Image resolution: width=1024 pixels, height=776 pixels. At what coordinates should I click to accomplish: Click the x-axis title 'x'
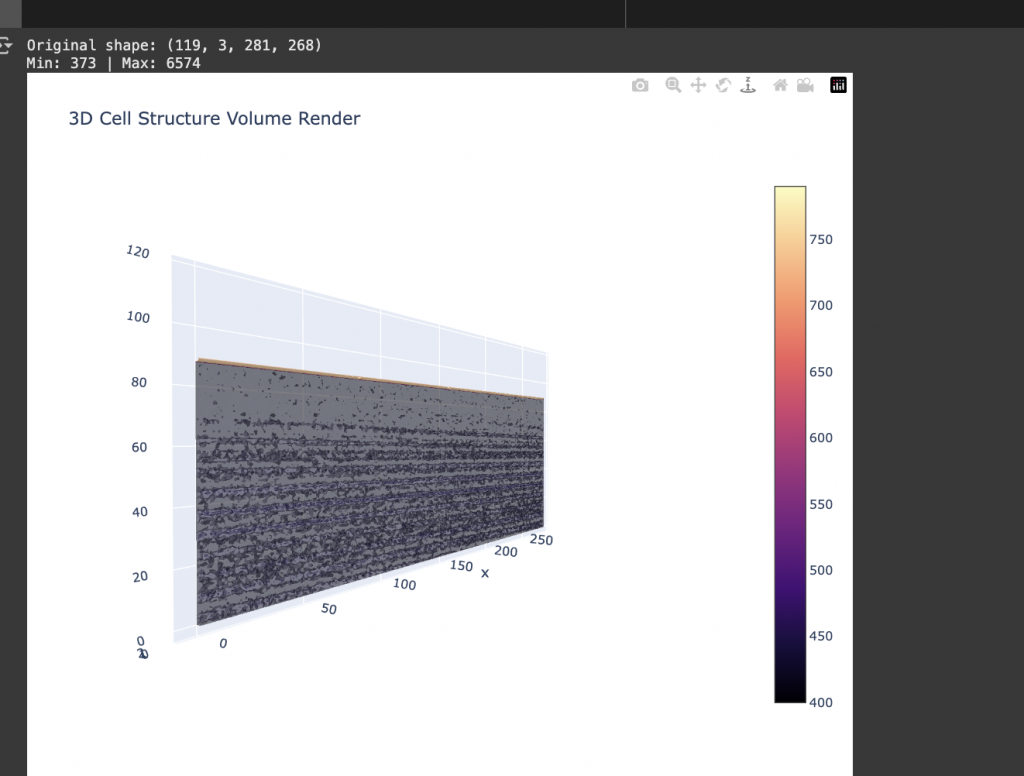point(485,574)
